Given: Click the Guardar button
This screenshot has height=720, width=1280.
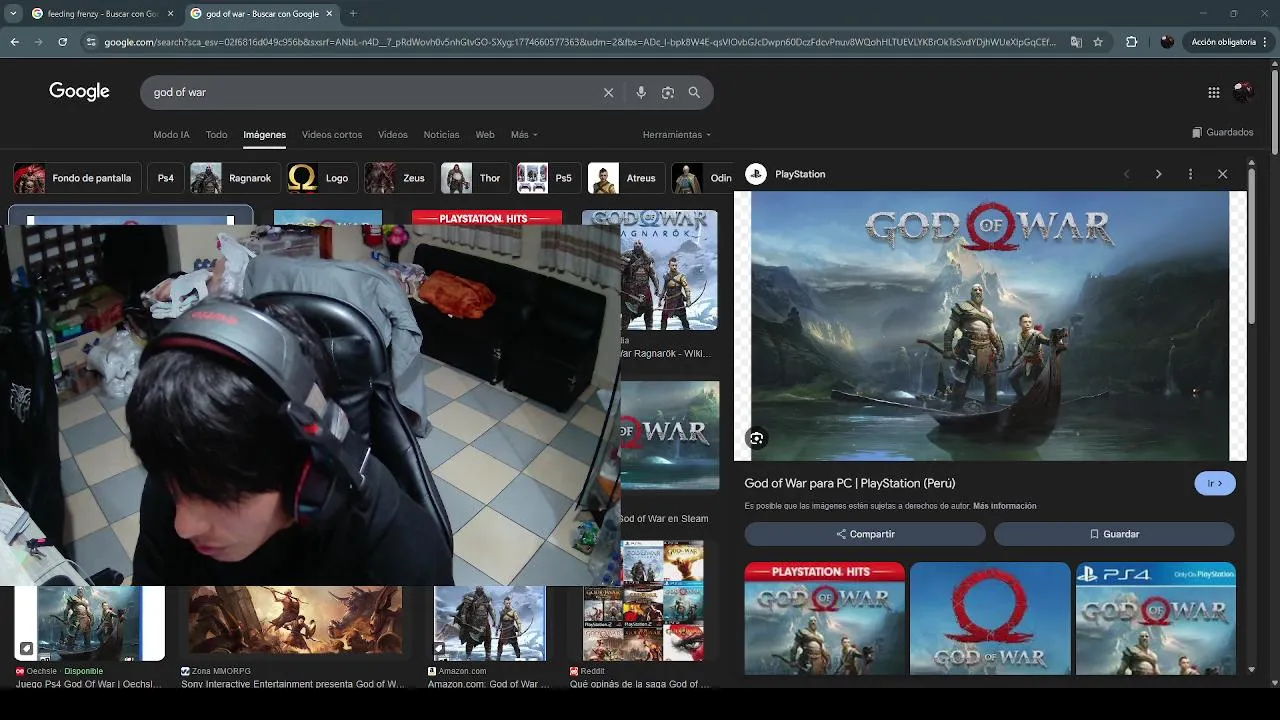Looking at the screenshot, I should coord(1114,534).
